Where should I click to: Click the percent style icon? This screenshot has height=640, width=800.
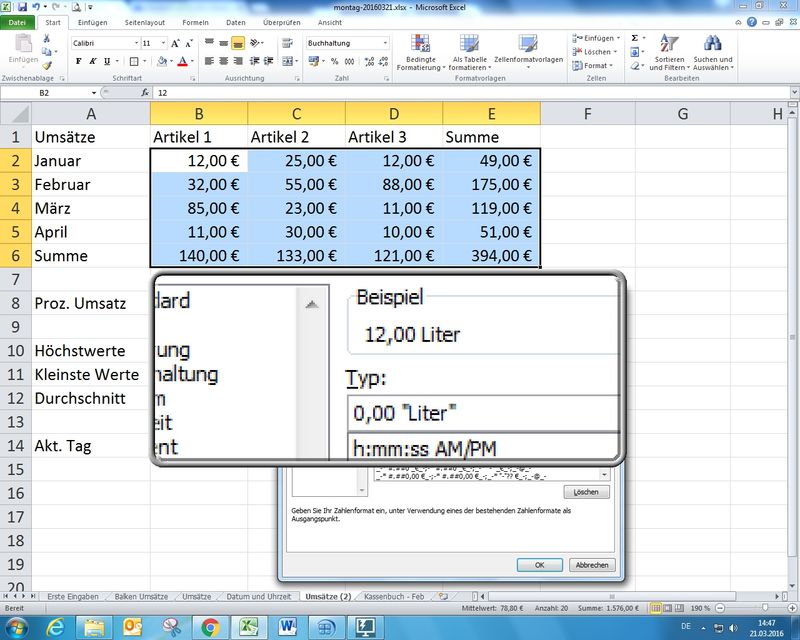click(x=335, y=61)
